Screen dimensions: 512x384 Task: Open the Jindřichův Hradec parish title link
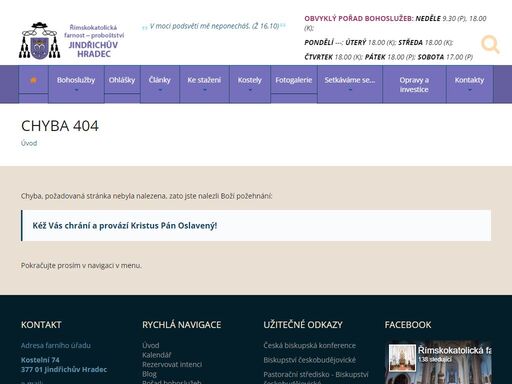click(x=94, y=41)
